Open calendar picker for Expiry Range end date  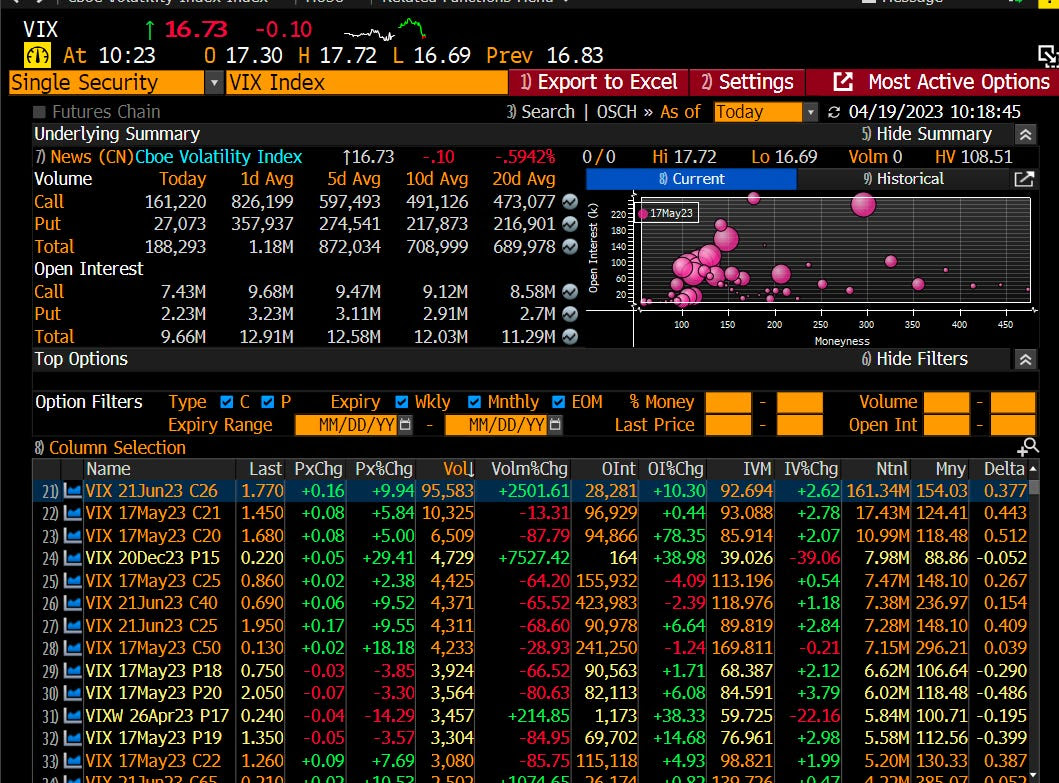pyautogui.click(x=555, y=425)
